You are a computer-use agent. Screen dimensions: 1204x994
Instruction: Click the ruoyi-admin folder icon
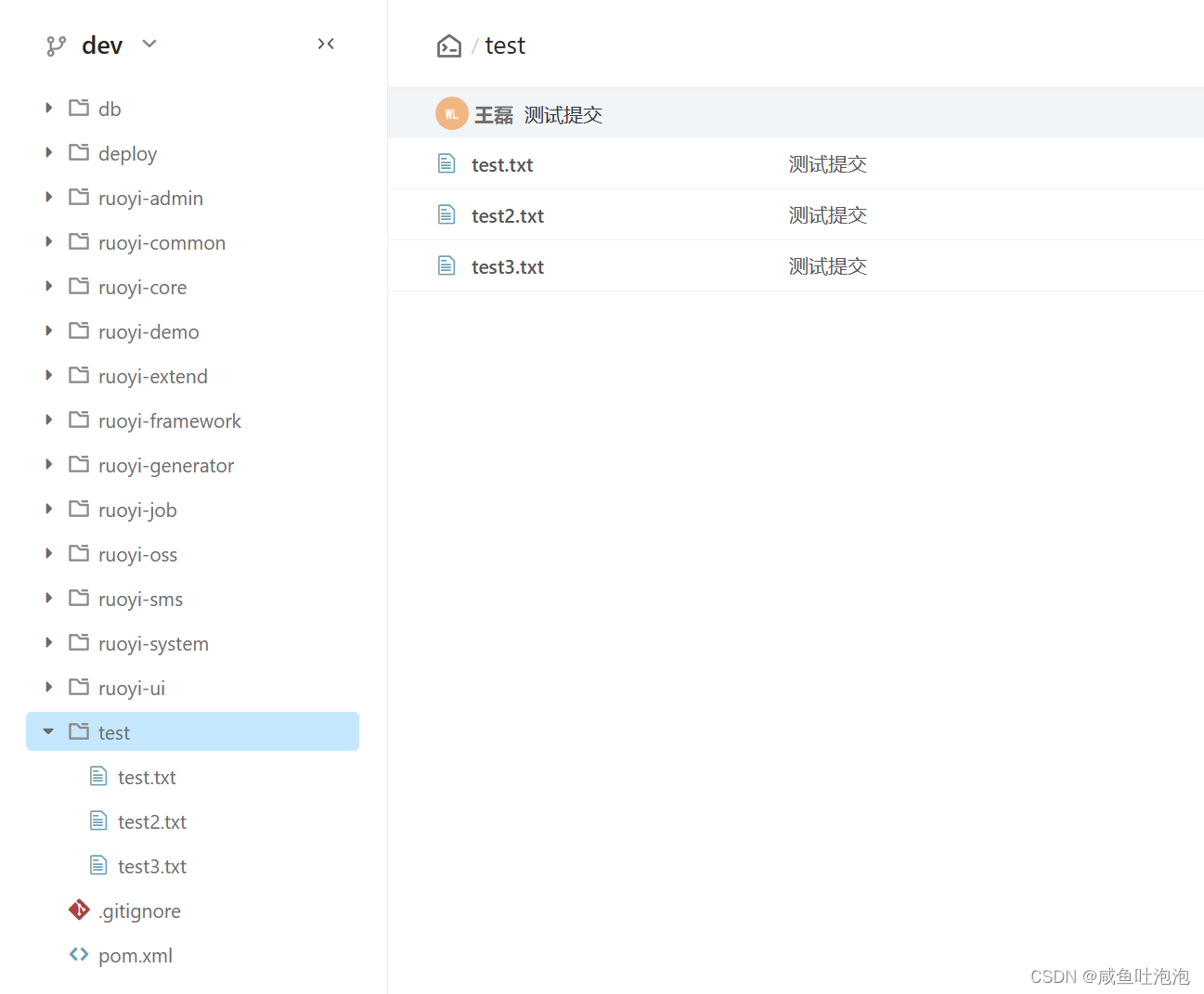[x=79, y=197]
